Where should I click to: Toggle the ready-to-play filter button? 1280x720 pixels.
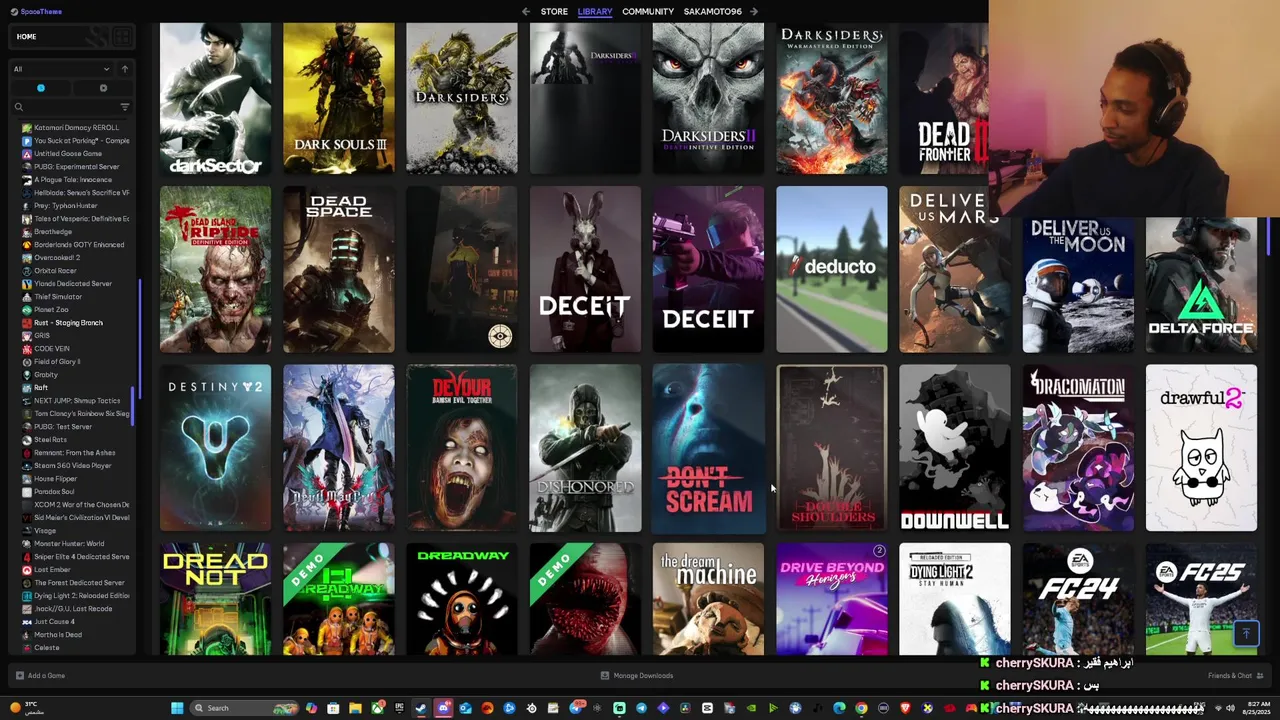point(103,88)
